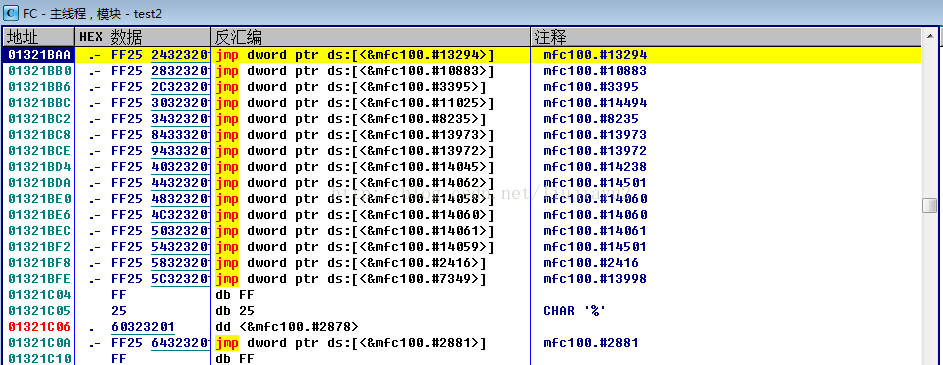943x365 pixels.
Task: Select address 01321BB6
Action: (x=40, y=87)
